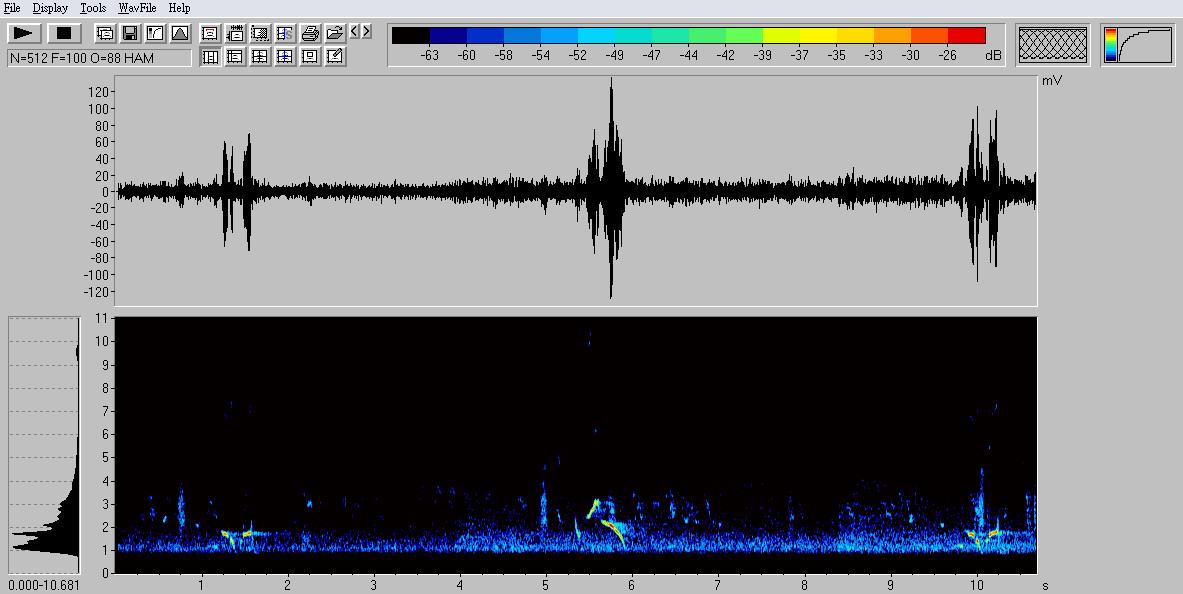1183x594 pixels.
Task: Click the bell-curve window function icon
Action: [x=180, y=34]
